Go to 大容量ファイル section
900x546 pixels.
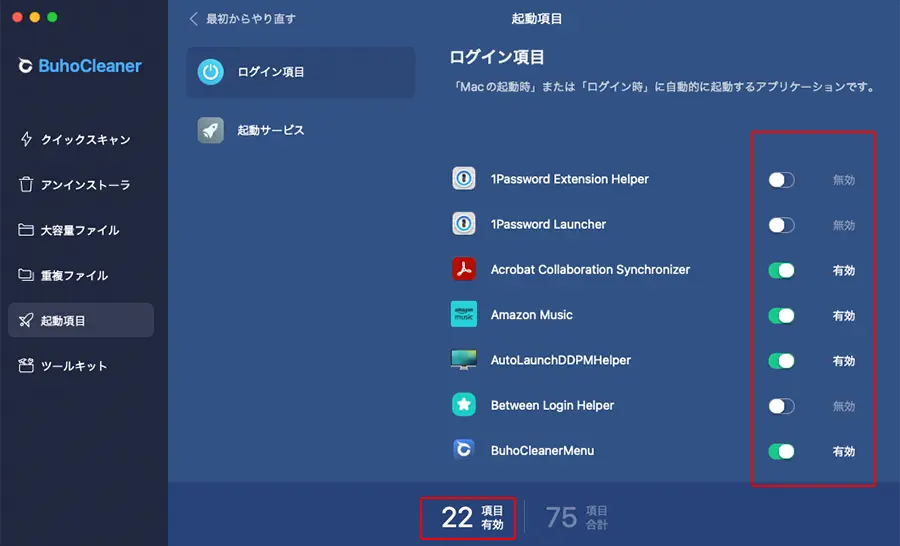pos(81,230)
